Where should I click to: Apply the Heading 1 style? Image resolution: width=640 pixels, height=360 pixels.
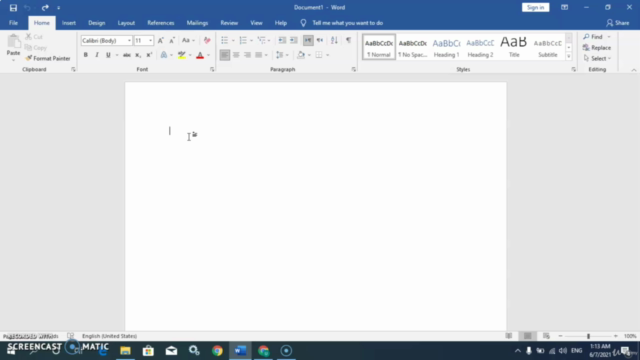(x=447, y=47)
